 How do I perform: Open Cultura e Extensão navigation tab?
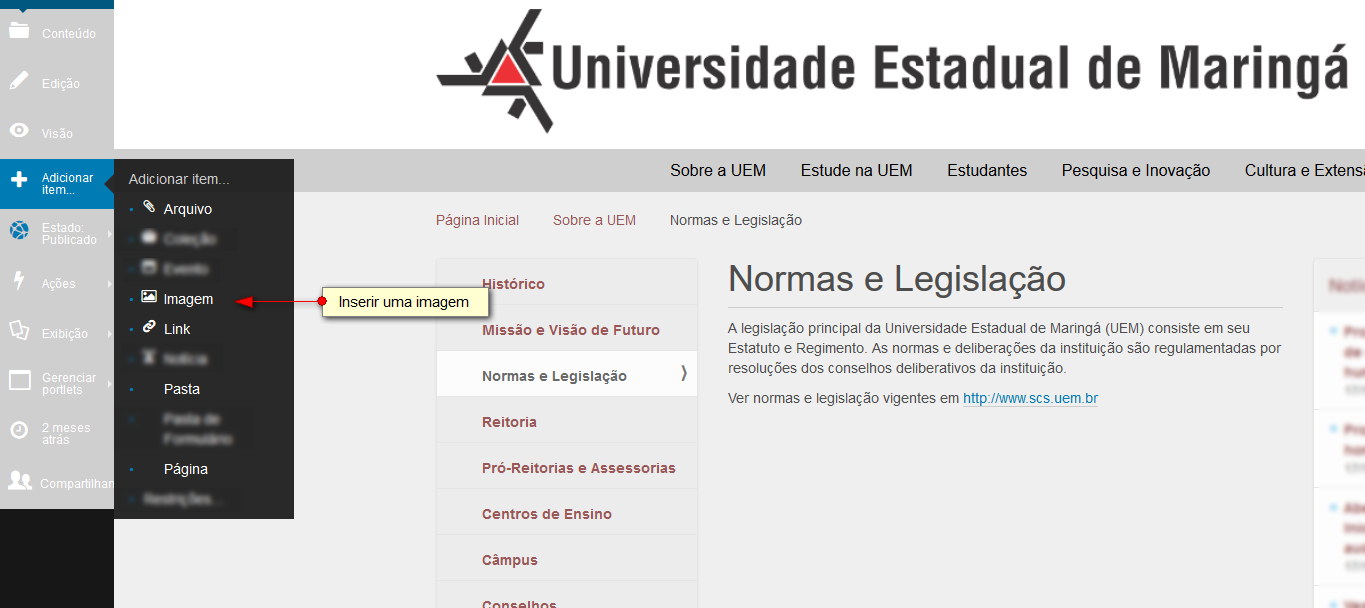[1304, 171]
